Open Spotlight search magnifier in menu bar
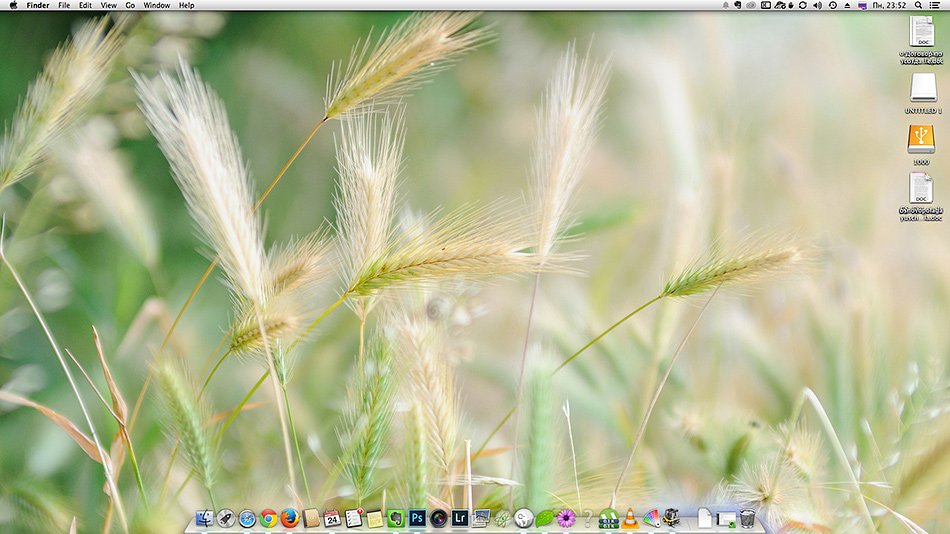The height and width of the screenshot is (534, 950). 918,5
